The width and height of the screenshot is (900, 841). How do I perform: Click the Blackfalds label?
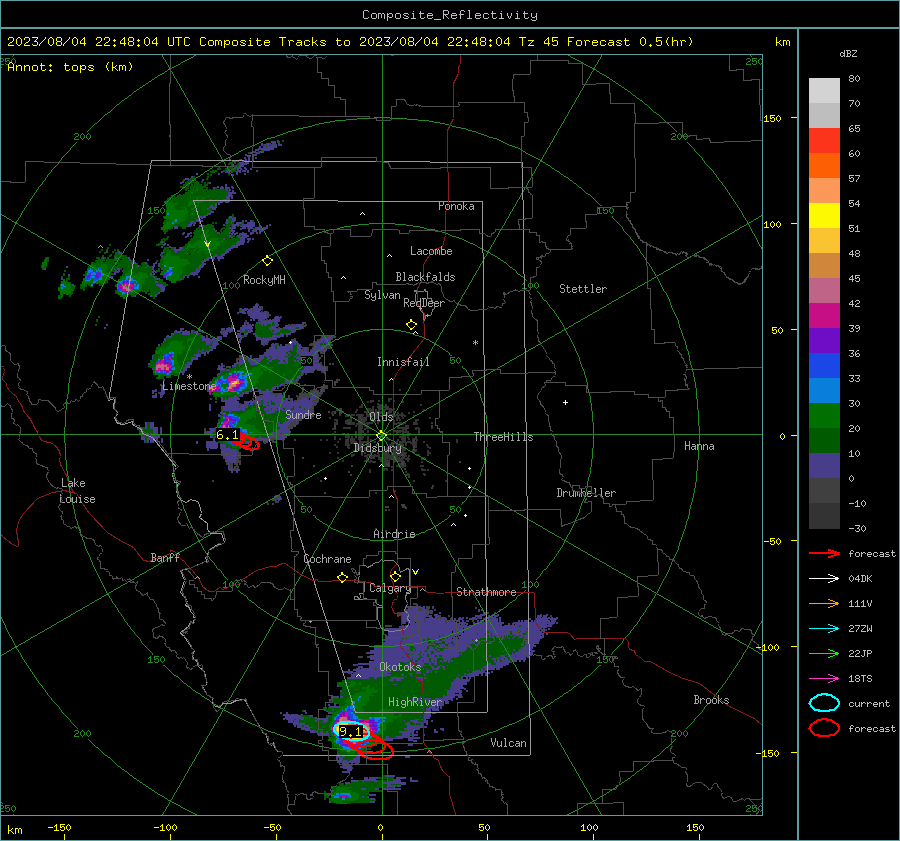click(x=425, y=277)
